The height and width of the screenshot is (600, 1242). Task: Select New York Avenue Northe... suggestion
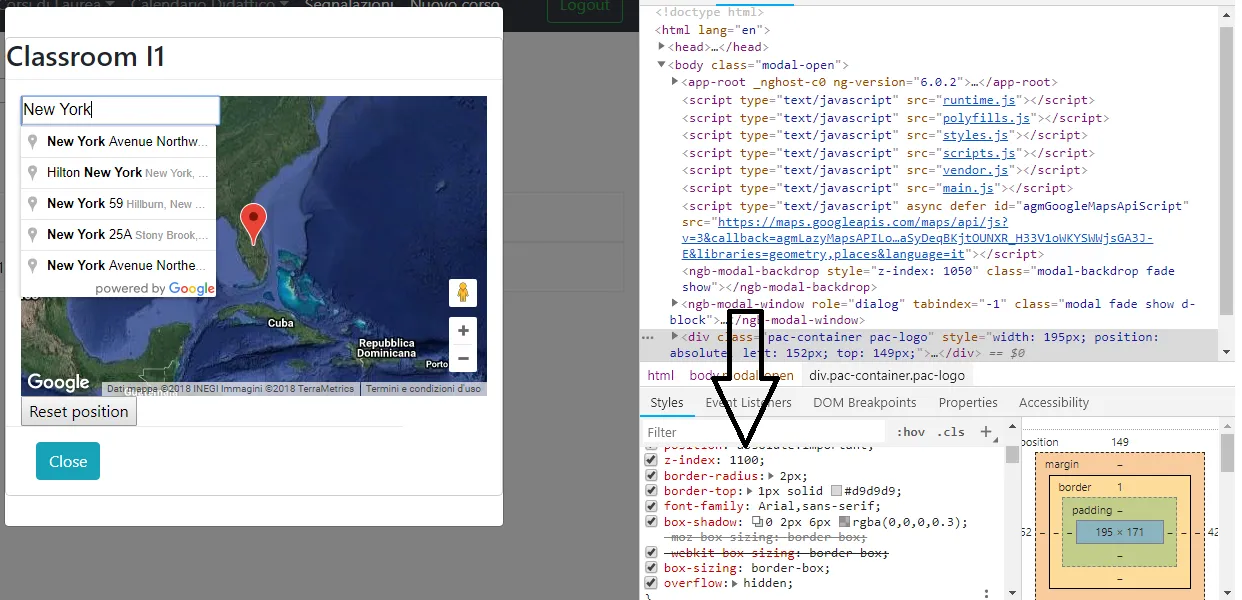(118, 265)
